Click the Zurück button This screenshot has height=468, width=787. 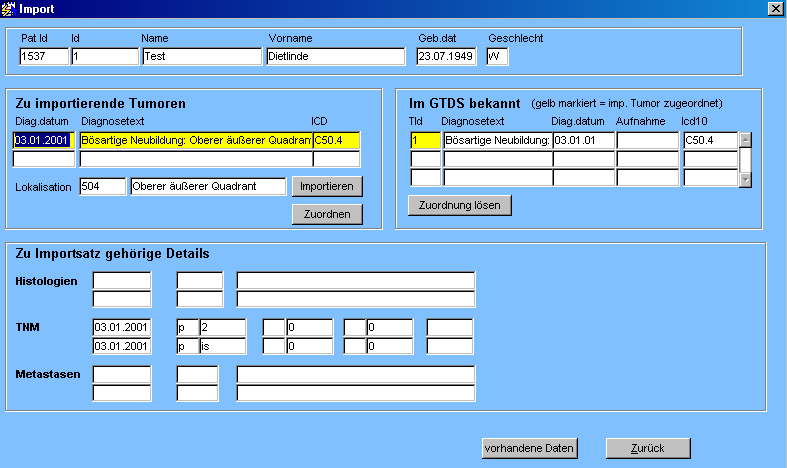pos(648,448)
